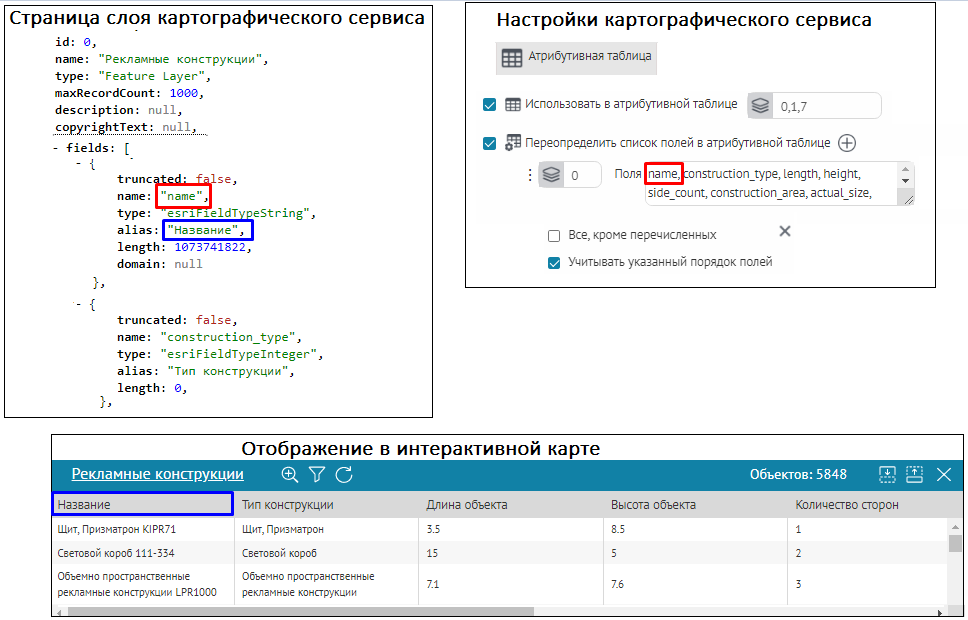The height and width of the screenshot is (620, 968).
Task: Click the layers icon beside value 0,1,7
Action: (761, 105)
